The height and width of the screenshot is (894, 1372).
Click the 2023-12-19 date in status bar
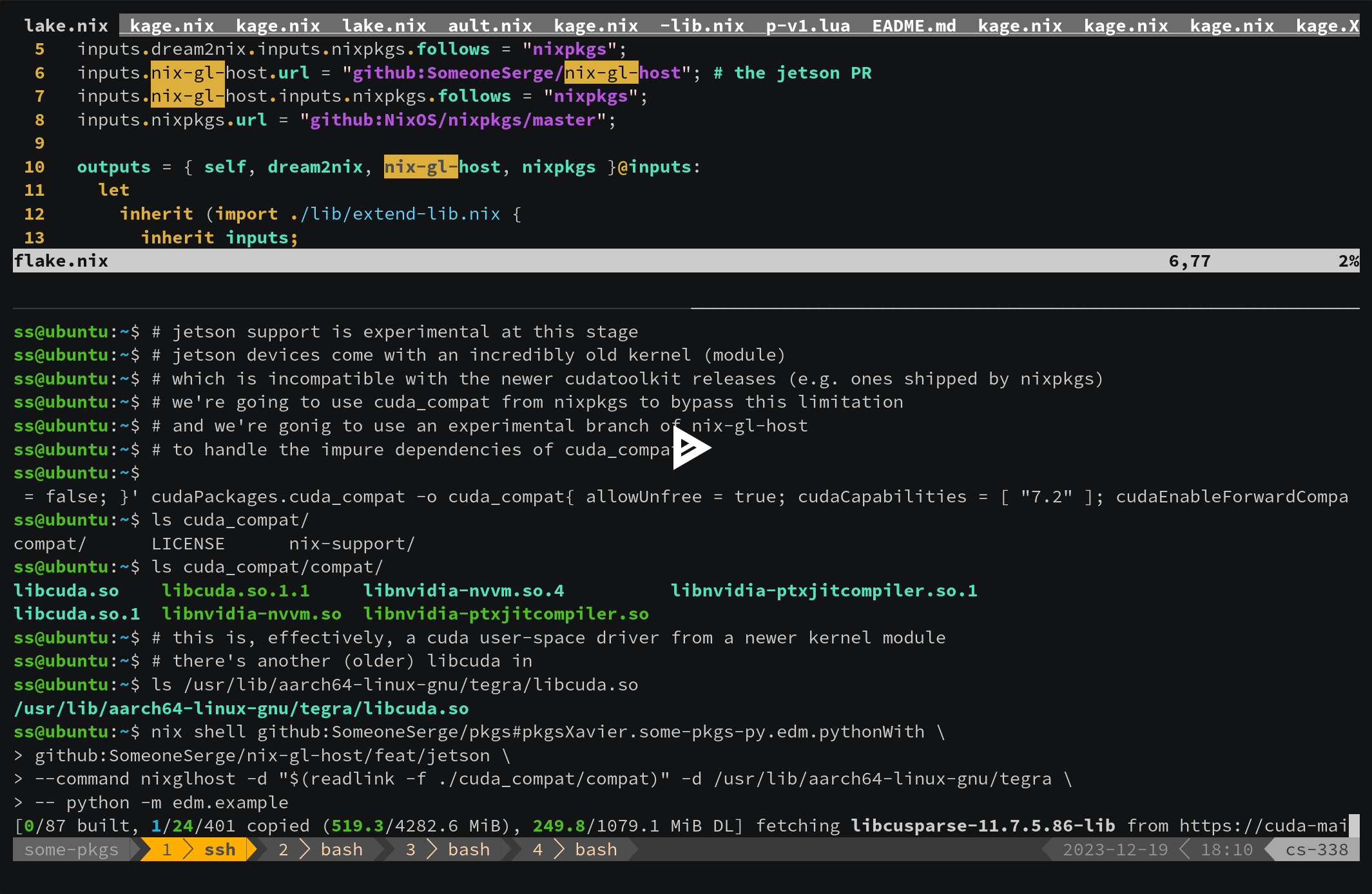pos(1115,850)
